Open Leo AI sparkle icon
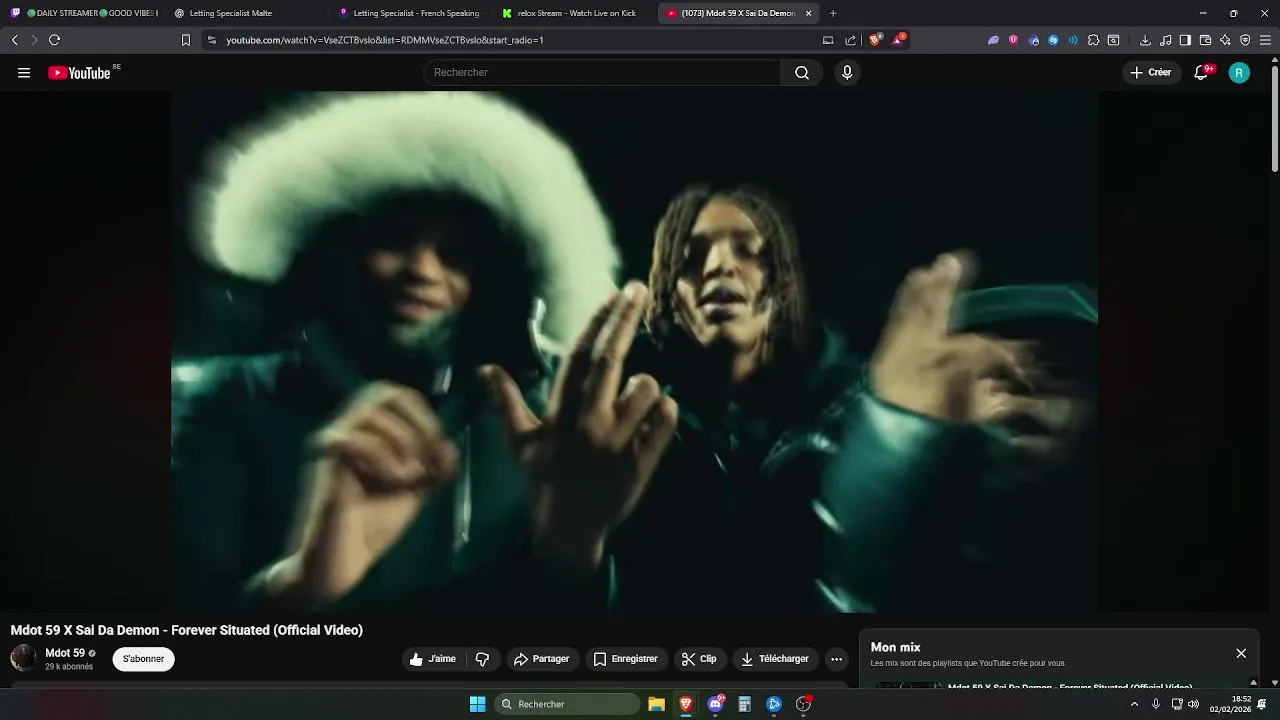1280x720 pixels. click(x=1225, y=40)
